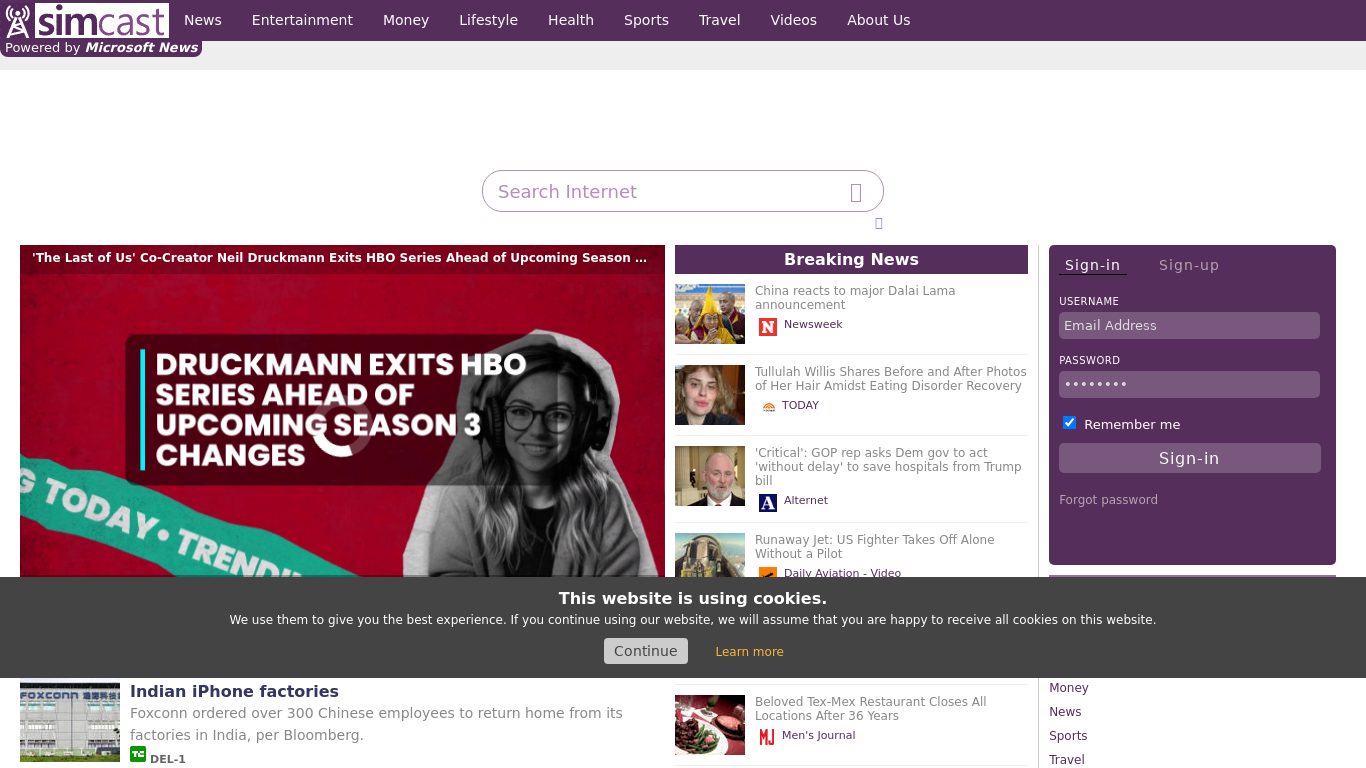Click the News link in sidebar list
The width and height of the screenshot is (1366, 768).
[1065, 712]
